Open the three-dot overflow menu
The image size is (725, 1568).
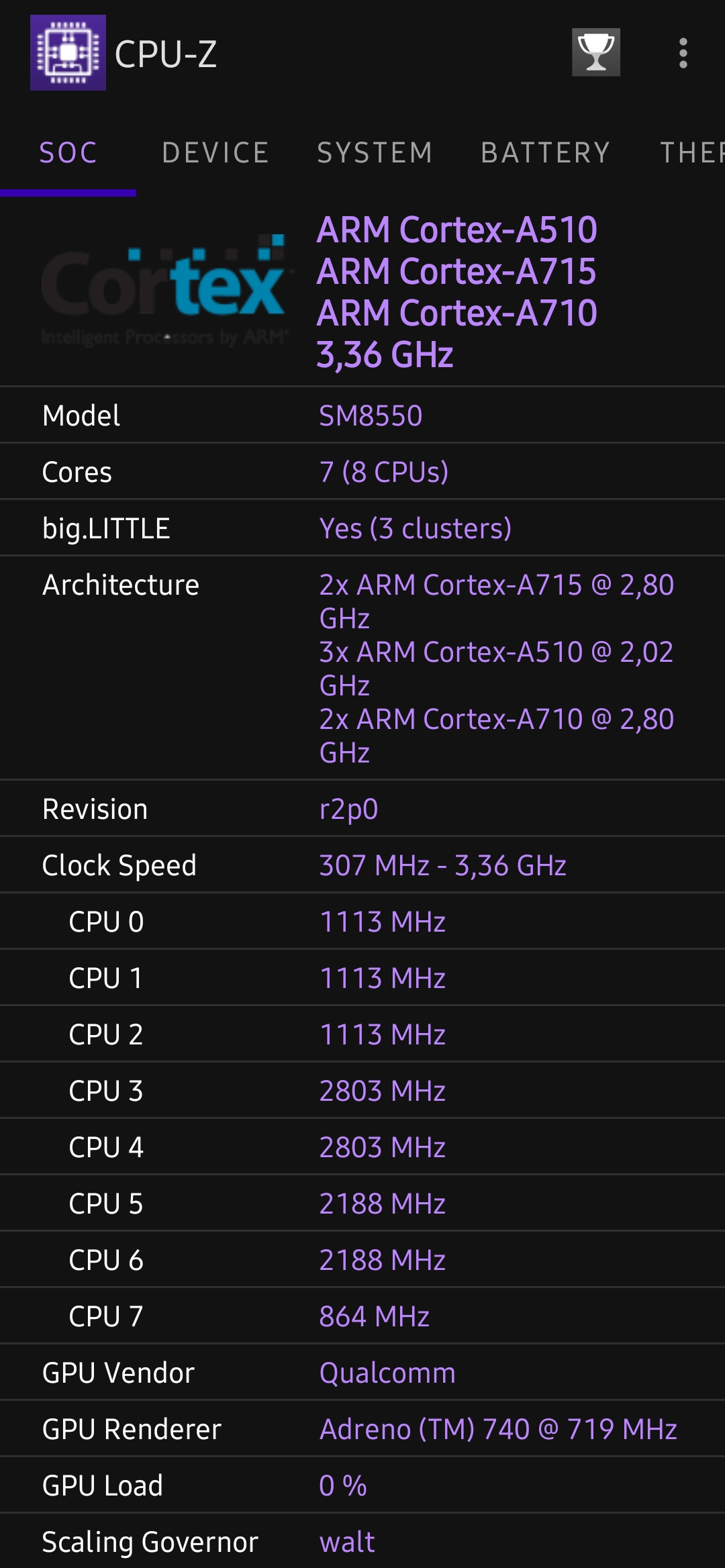tap(683, 53)
